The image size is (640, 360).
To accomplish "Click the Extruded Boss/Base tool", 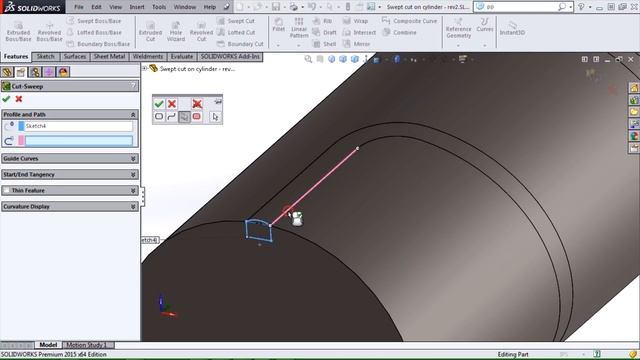I will [x=18, y=31].
